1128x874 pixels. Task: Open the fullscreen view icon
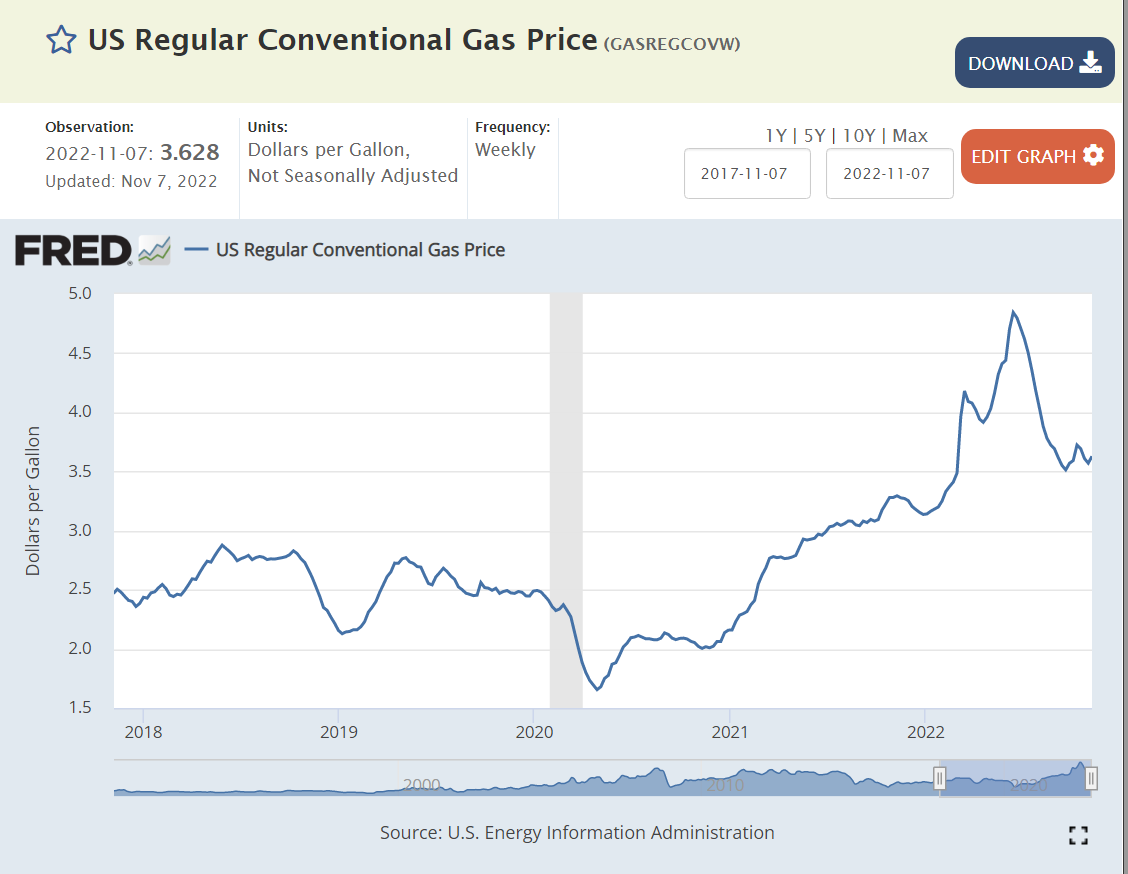1078,835
